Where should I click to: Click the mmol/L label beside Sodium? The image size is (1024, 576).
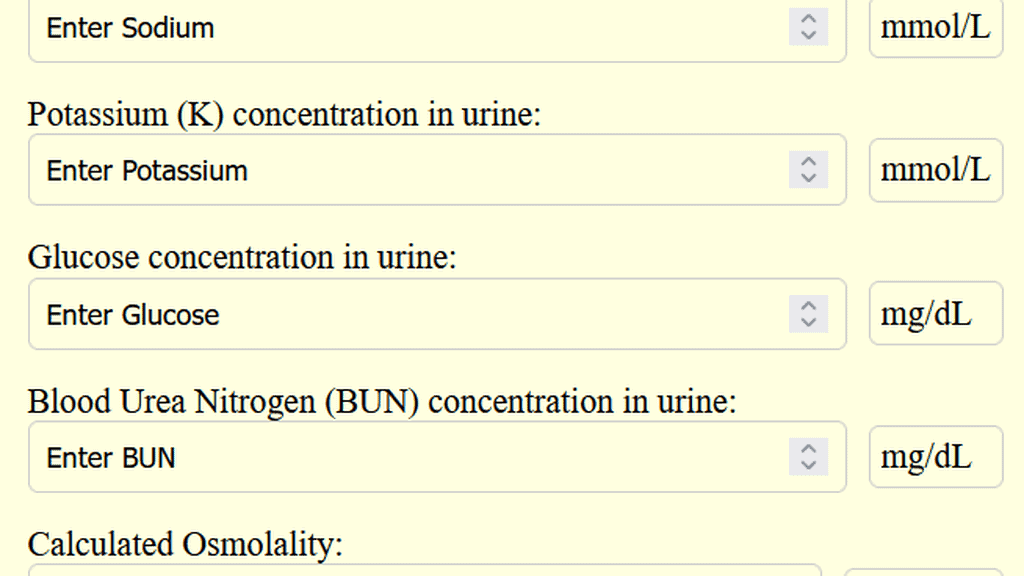pos(934,27)
